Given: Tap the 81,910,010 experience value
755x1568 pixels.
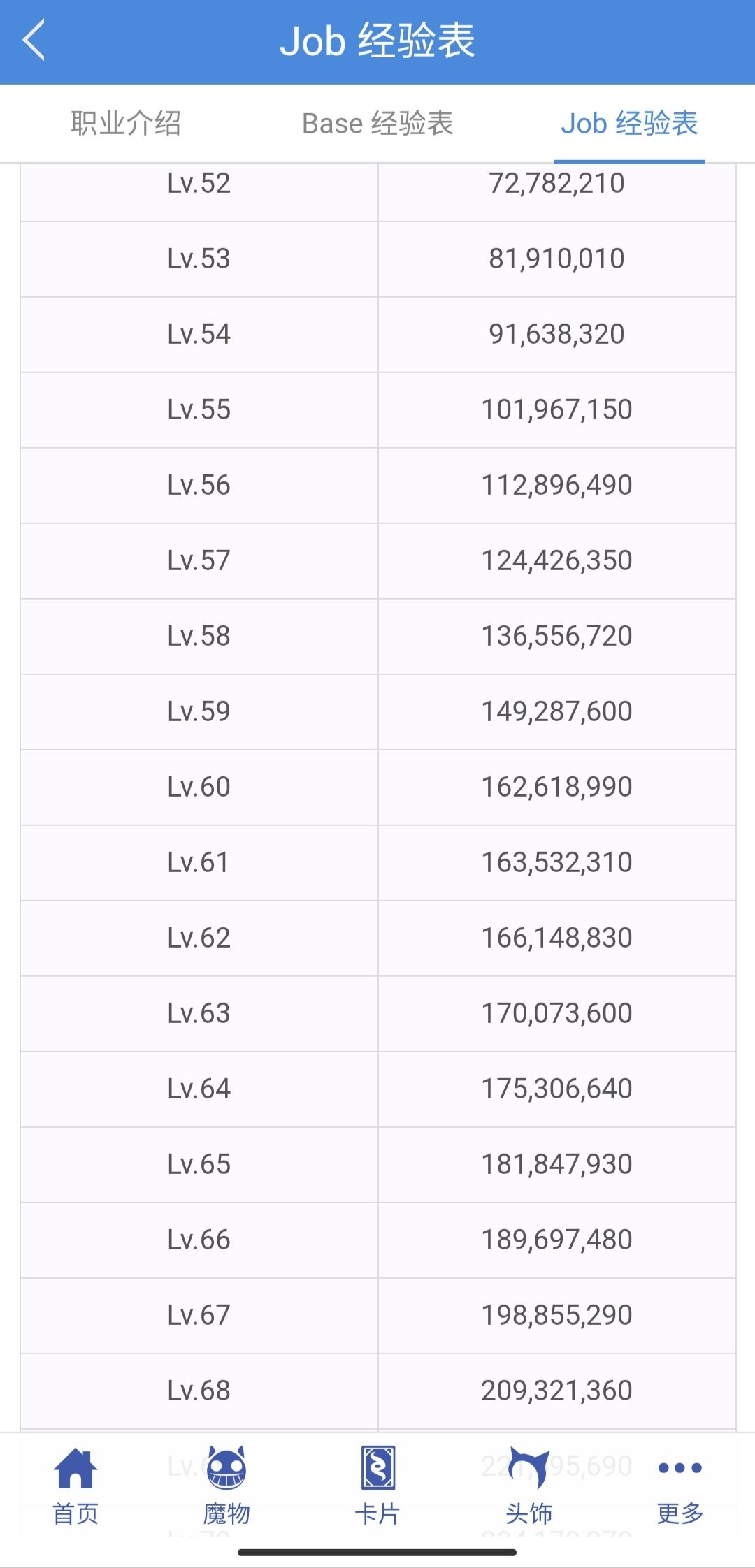Looking at the screenshot, I should click(556, 259).
